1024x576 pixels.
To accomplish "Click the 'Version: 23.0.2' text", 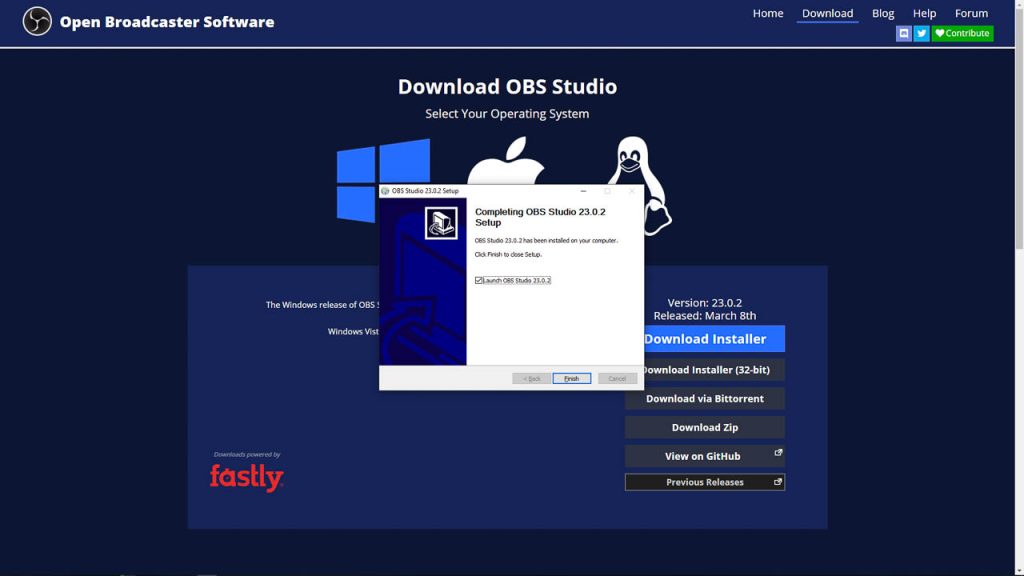I will point(705,302).
